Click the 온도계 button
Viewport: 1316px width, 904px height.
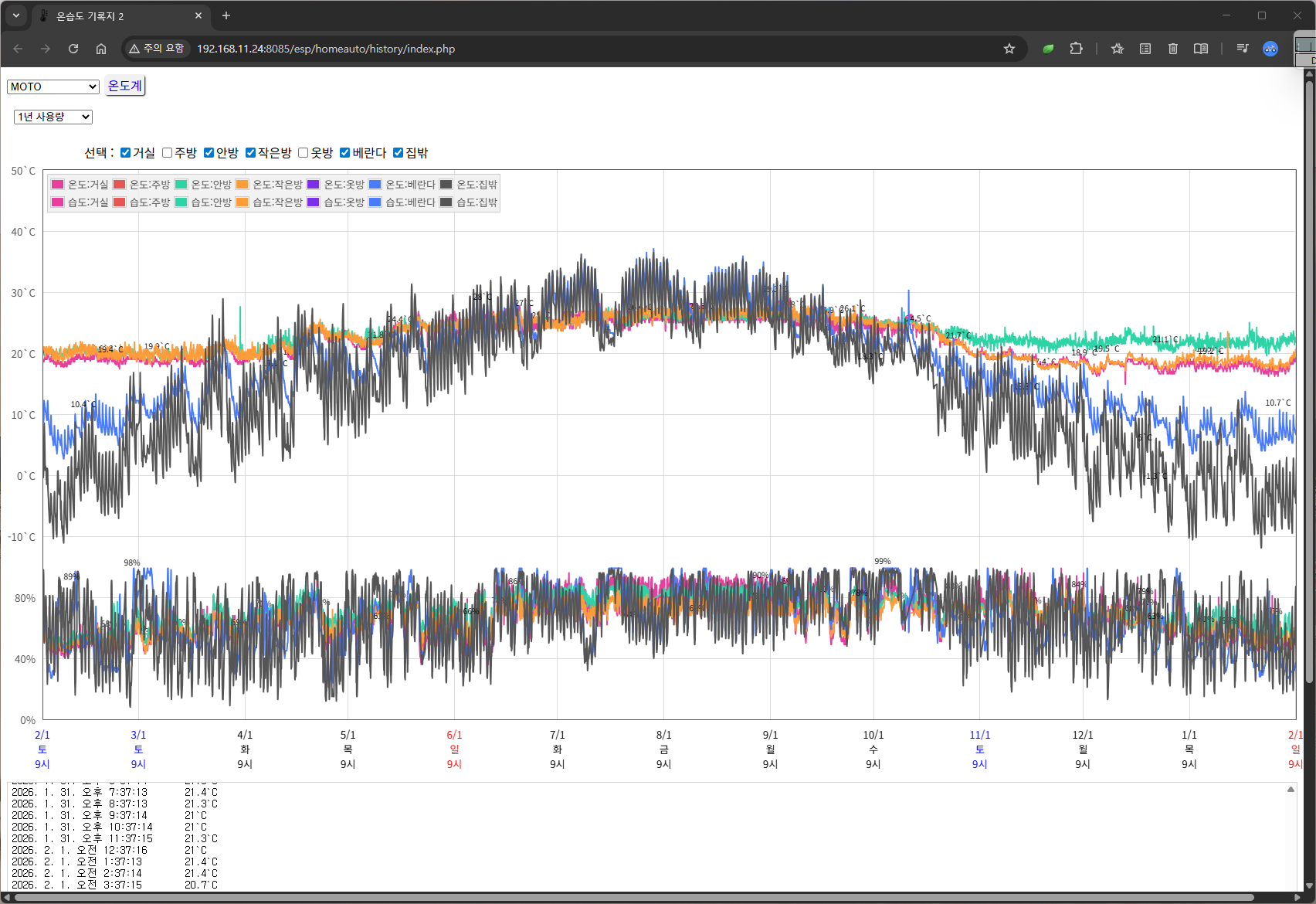coord(124,86)
